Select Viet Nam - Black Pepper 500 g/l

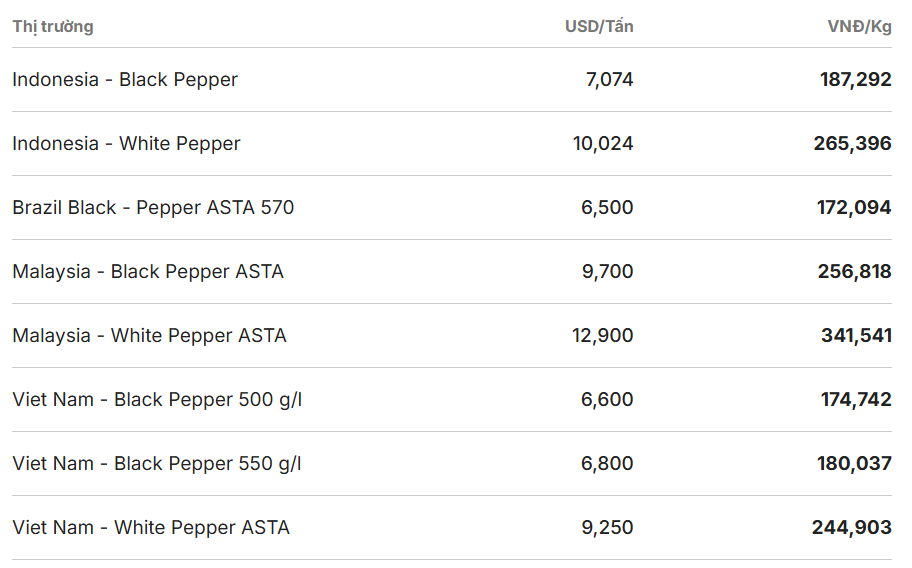[157, 399]
